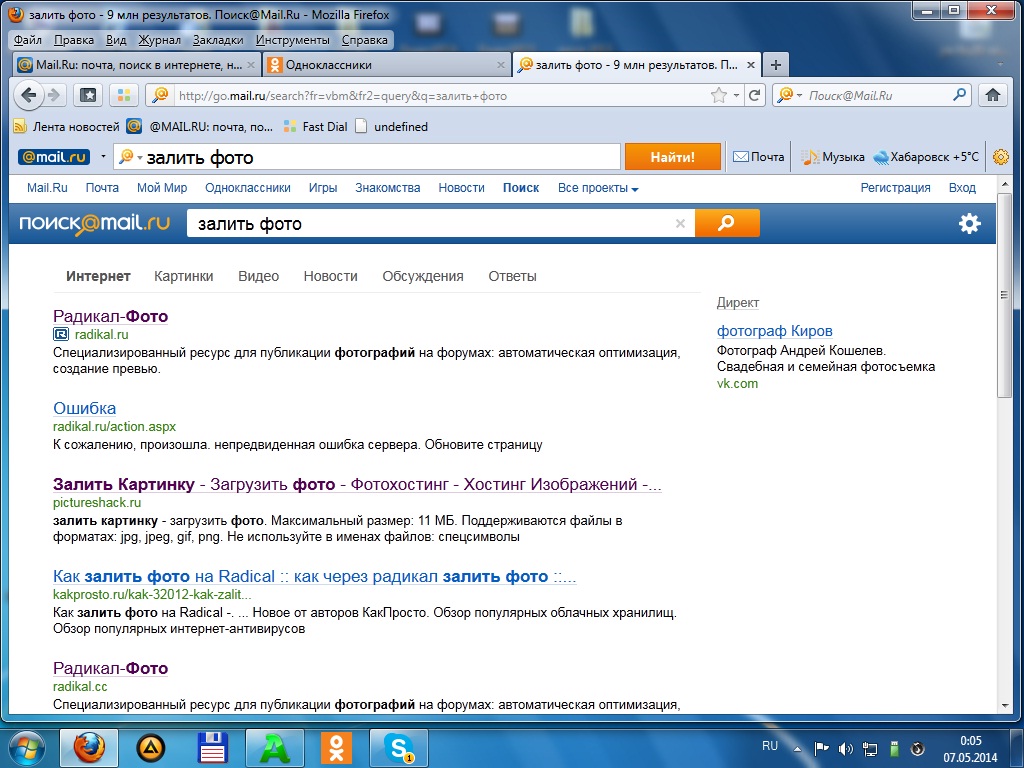Open the Firefox home page icon
Viewport: 1024px width, 768px height.
[993, 95]
